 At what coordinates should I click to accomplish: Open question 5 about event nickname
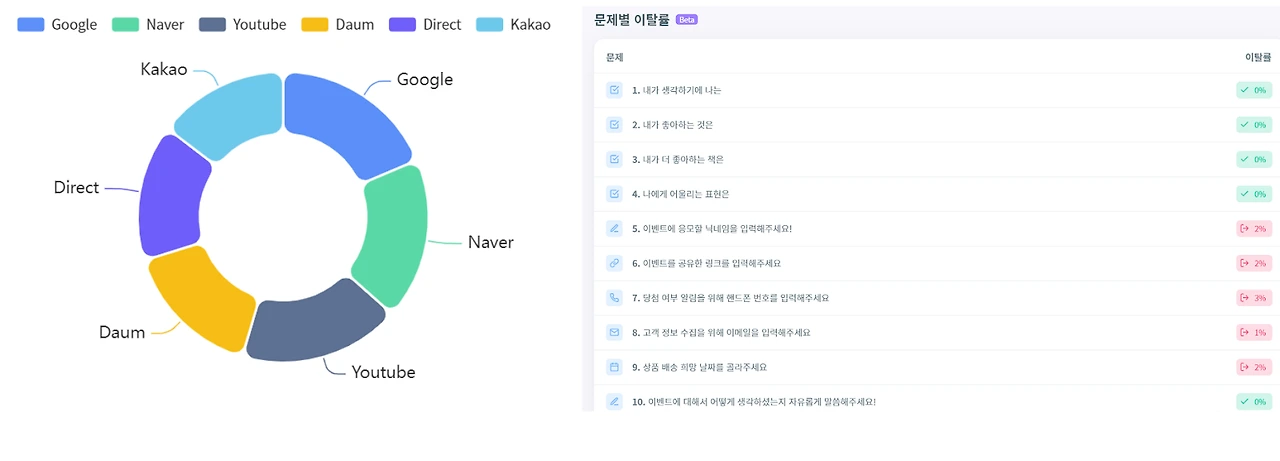click(x=712, y=229)
